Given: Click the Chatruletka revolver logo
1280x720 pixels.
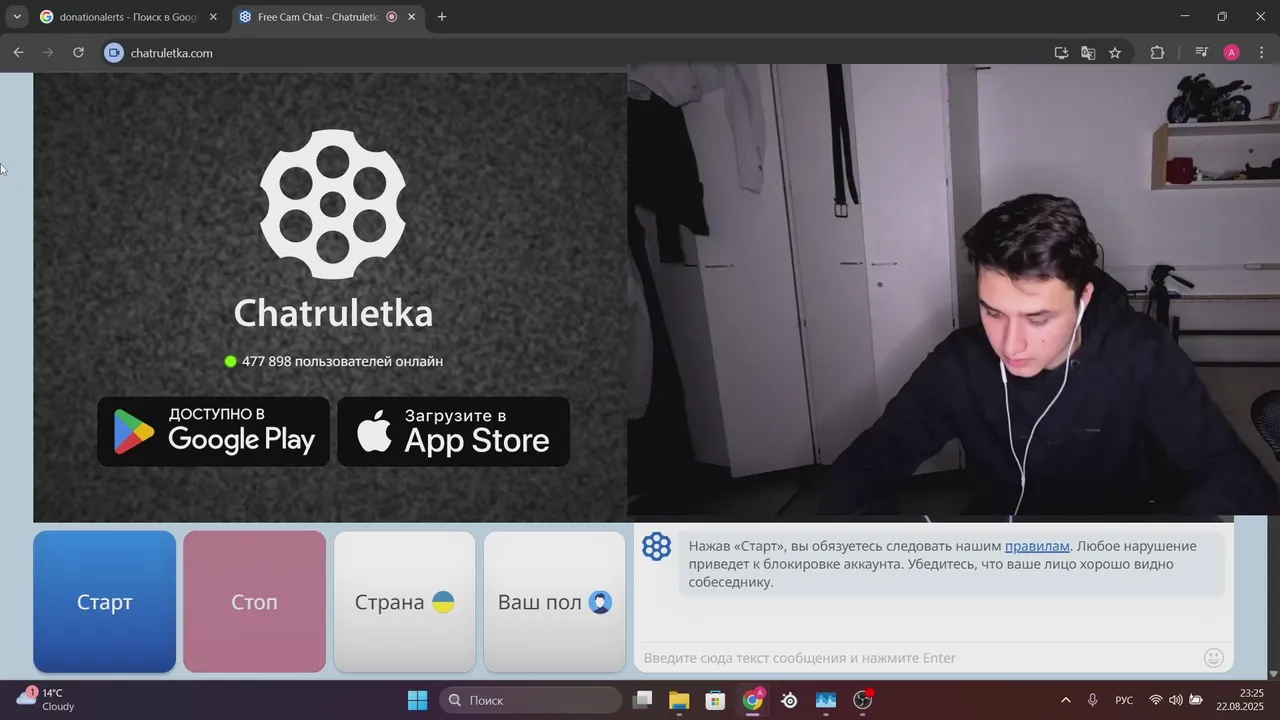Looking at the screenshot, I should click(x=333, y=204).
